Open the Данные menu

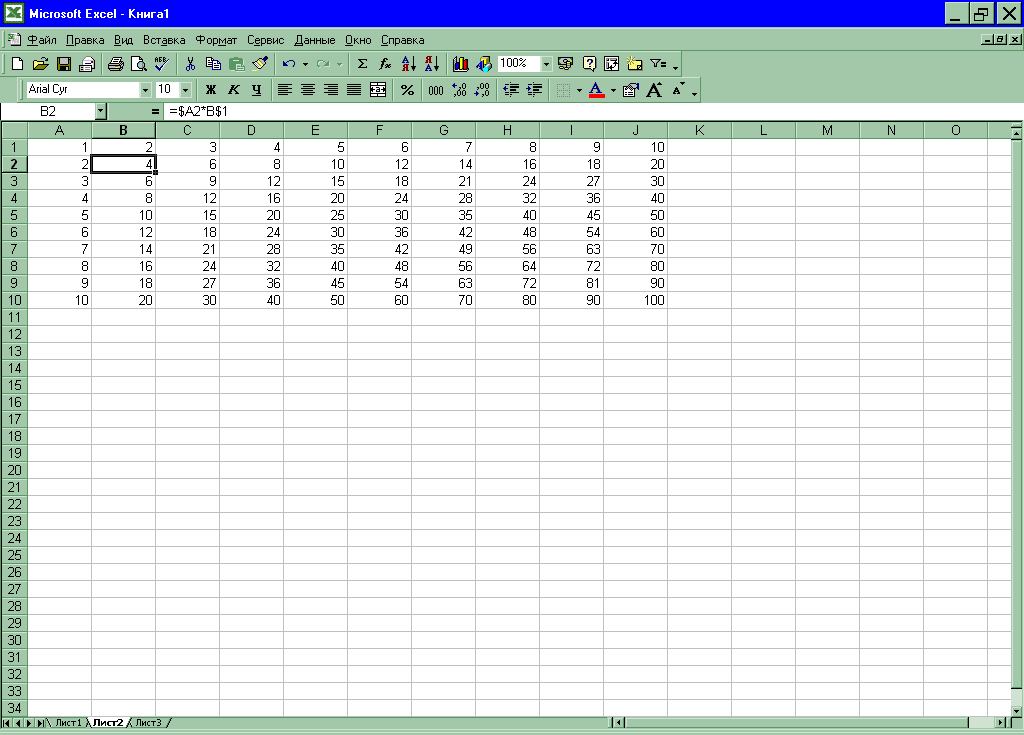tap(315, 40)
